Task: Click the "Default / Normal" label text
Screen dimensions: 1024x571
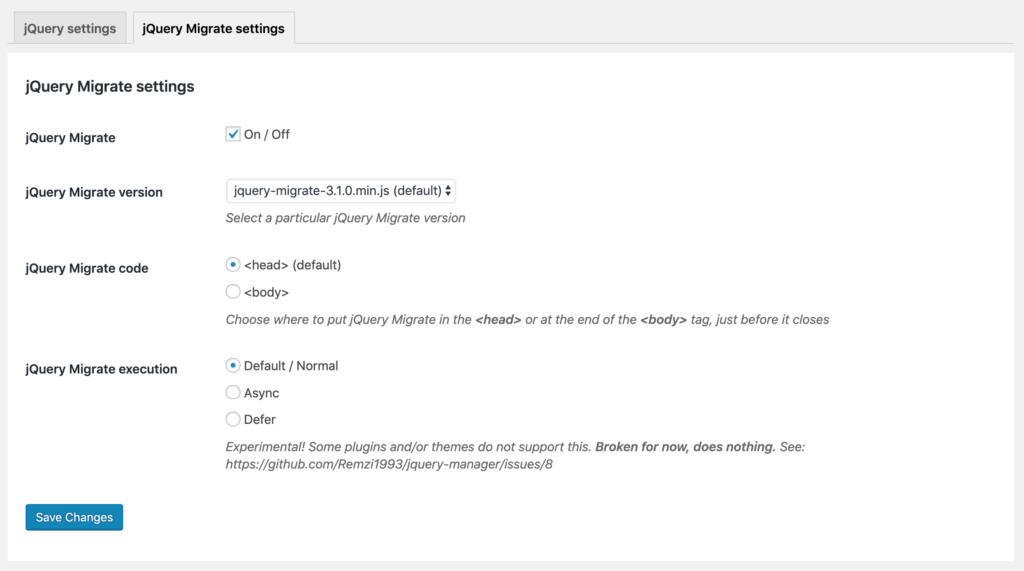Action: coord(291,366)
